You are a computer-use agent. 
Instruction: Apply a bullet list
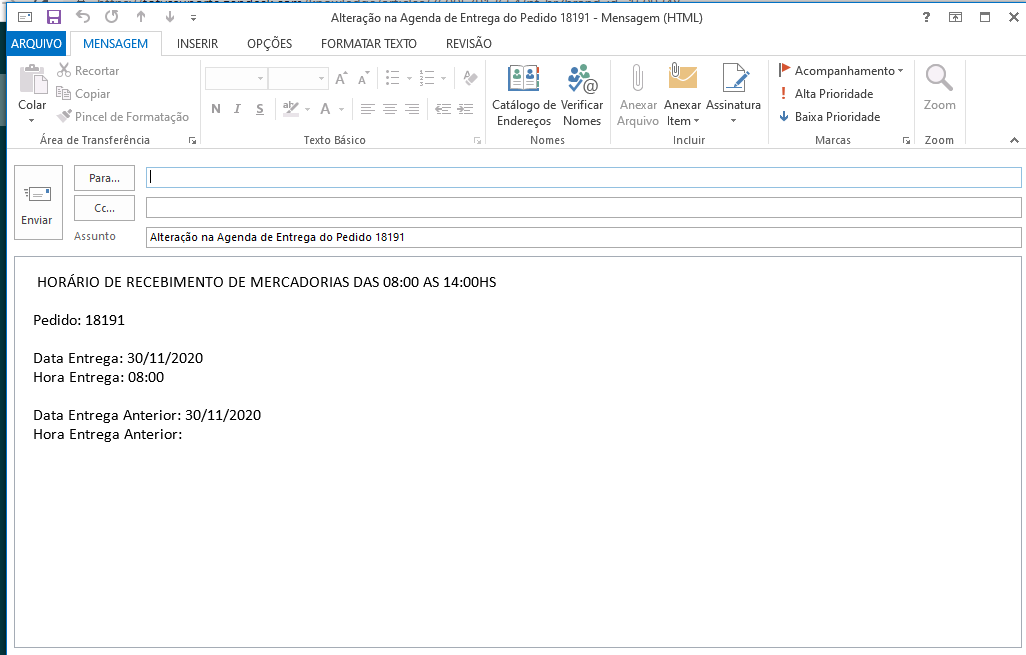pos(393,79)
